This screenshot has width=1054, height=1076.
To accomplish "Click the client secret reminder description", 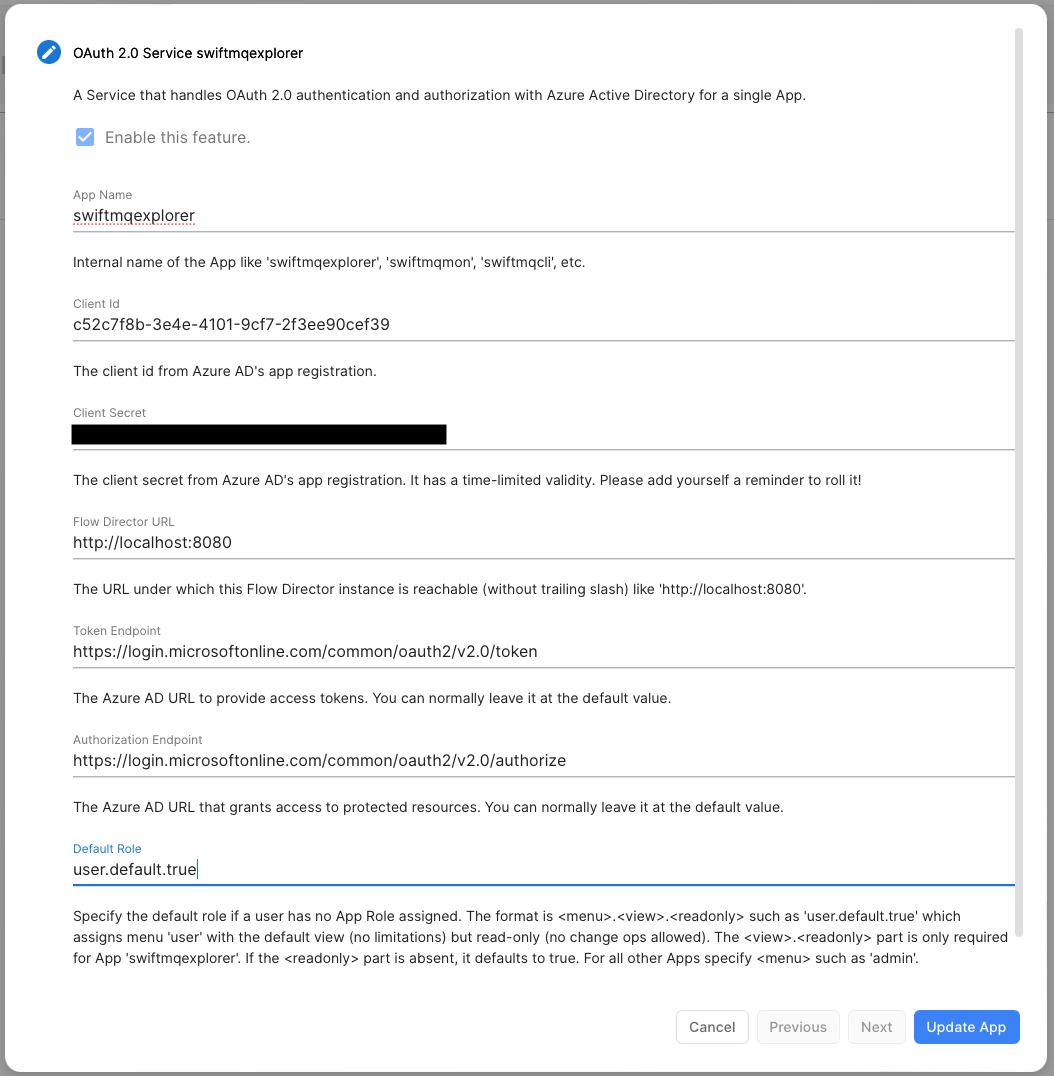I will [x=467, y=480].
